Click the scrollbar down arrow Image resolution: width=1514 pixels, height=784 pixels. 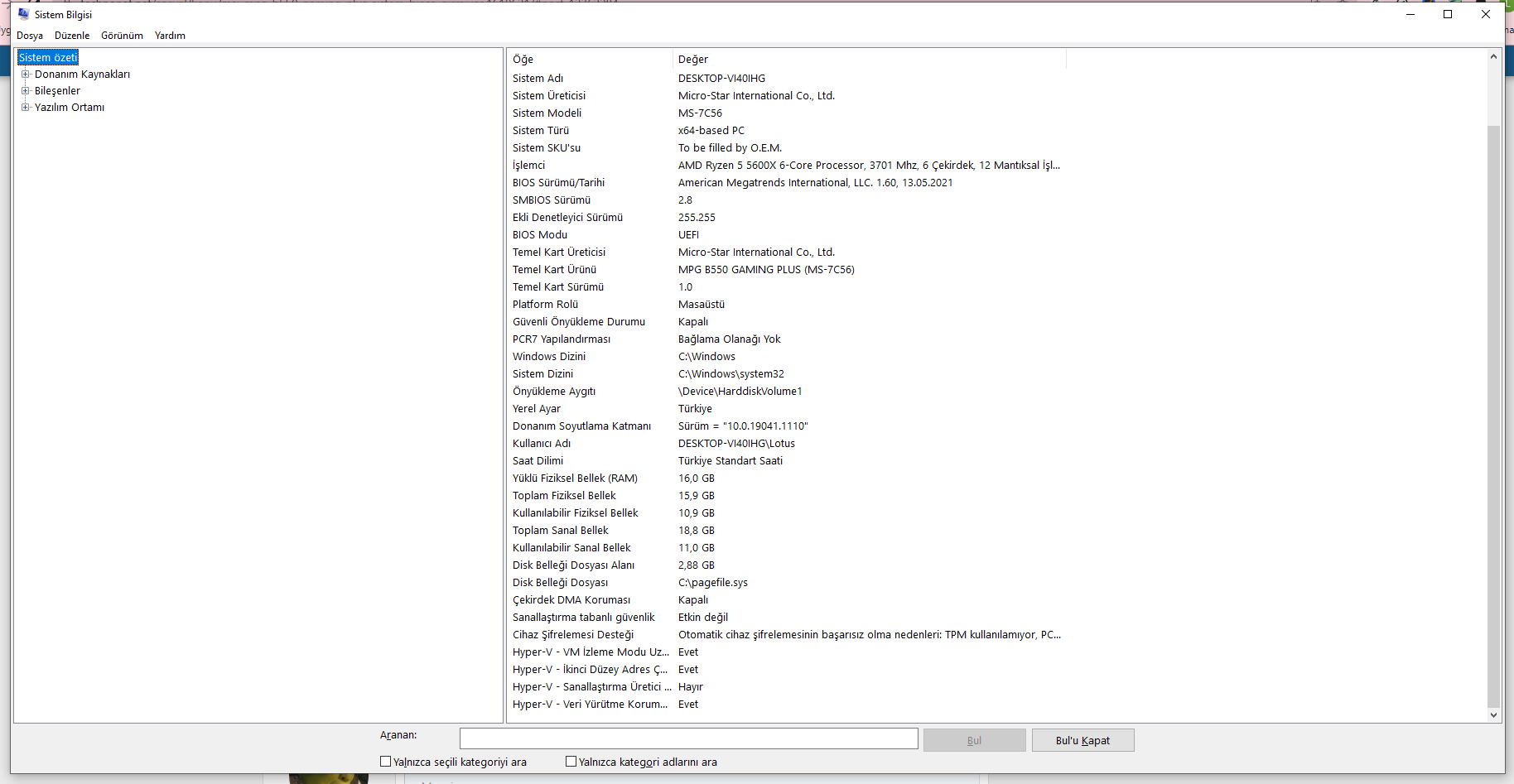pyautogui.click(x=1493, y=715)
